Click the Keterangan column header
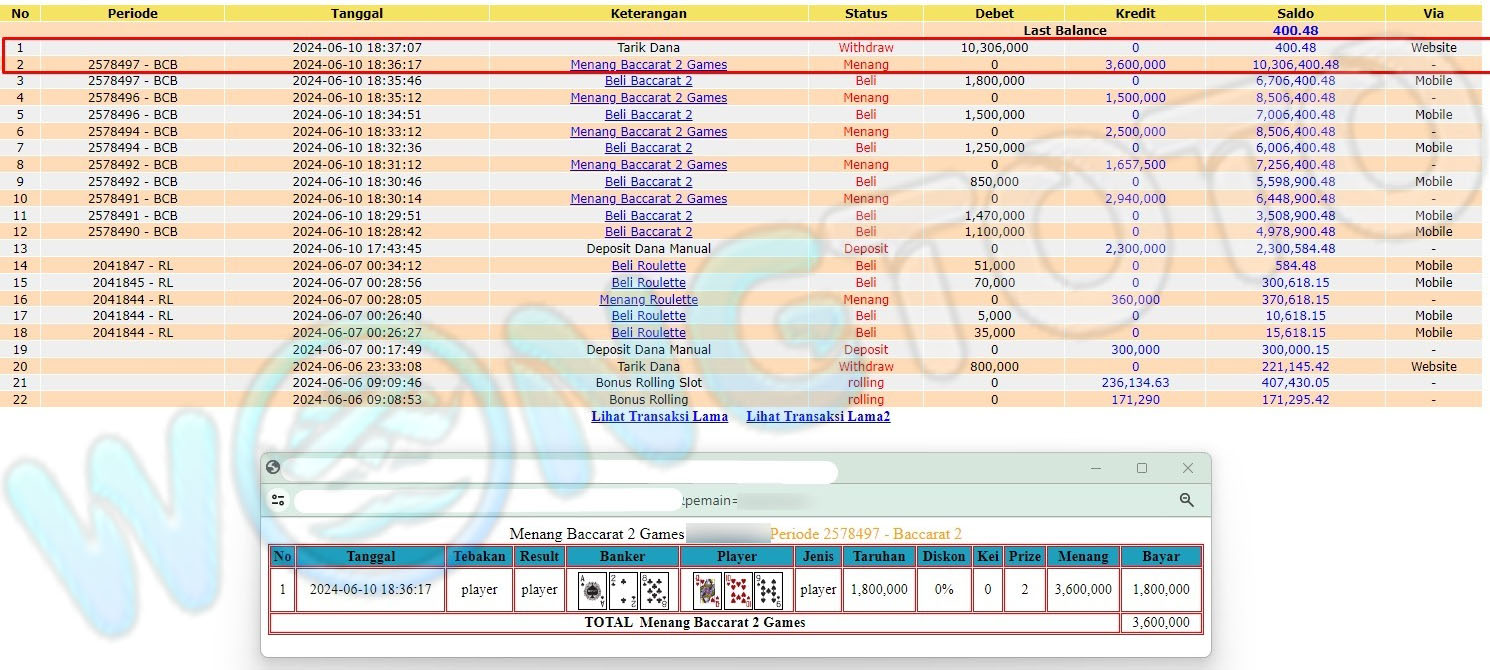 click(648, 14)
